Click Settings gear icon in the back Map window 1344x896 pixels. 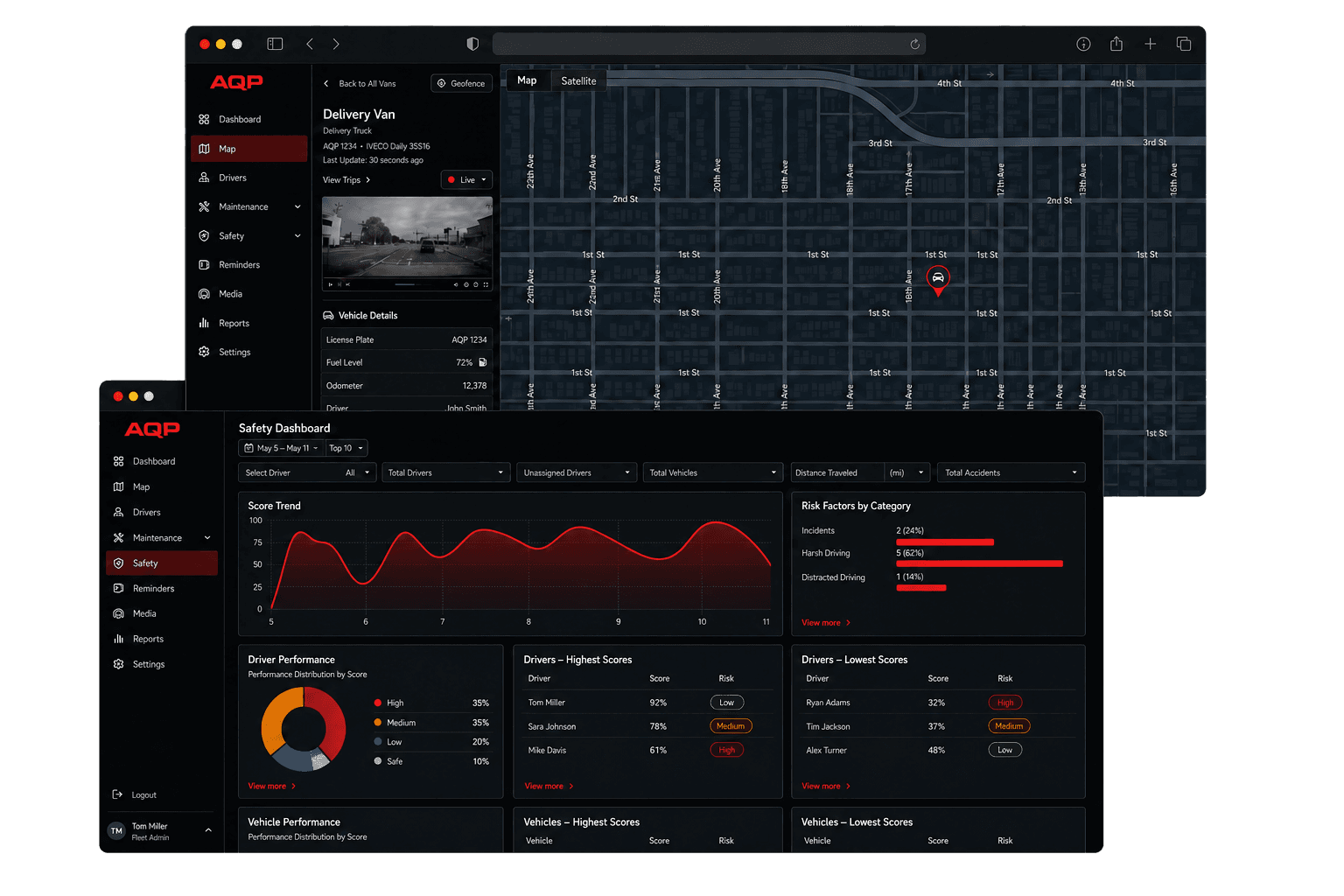click(204, 352)
